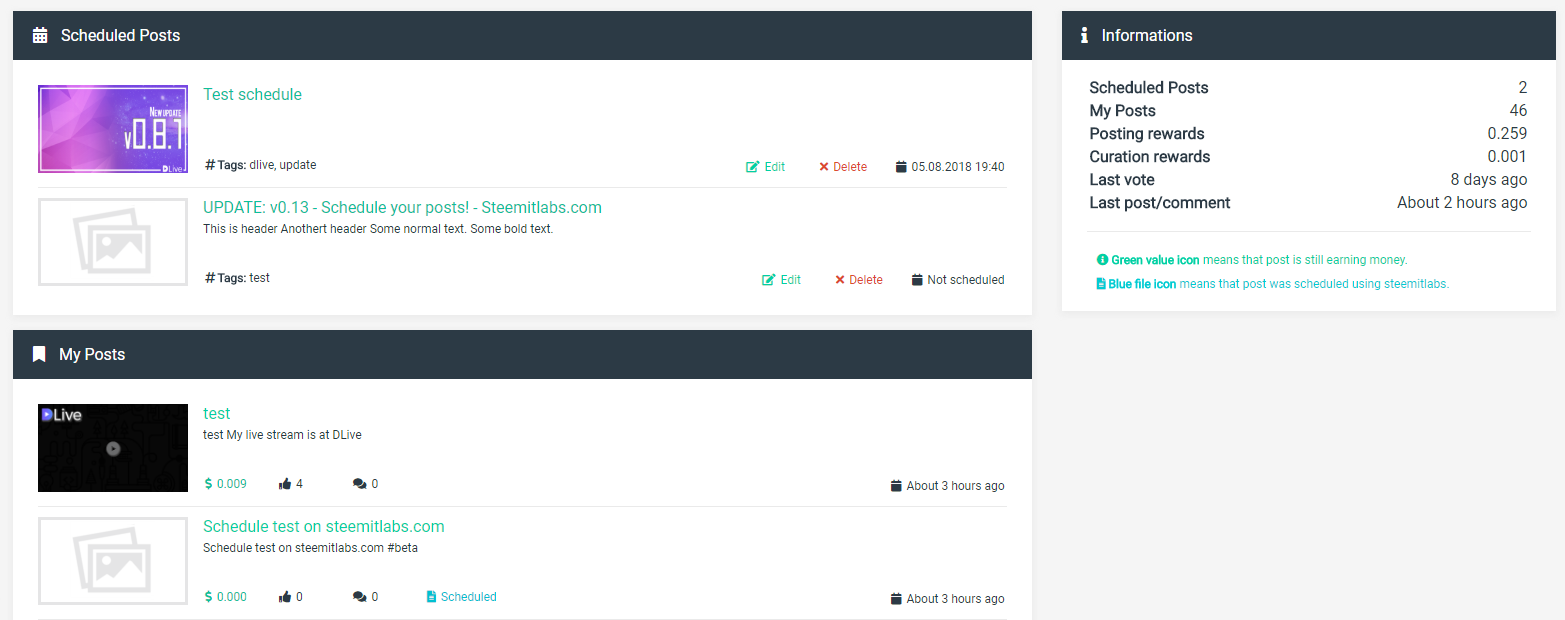Image resolution: width=1565 pixels, height=620 pixels.
Task: Click the $0.009 reward value
Action: tap(232, 484)
